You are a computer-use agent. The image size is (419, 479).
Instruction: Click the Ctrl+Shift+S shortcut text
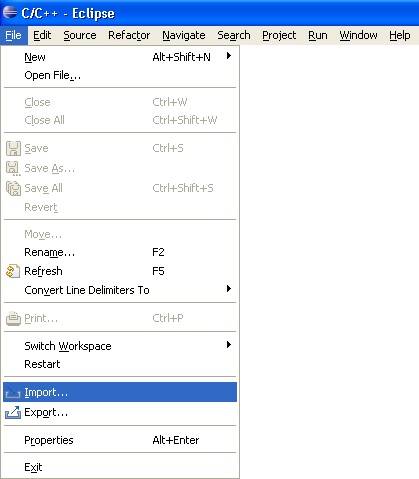click(183, 188)
